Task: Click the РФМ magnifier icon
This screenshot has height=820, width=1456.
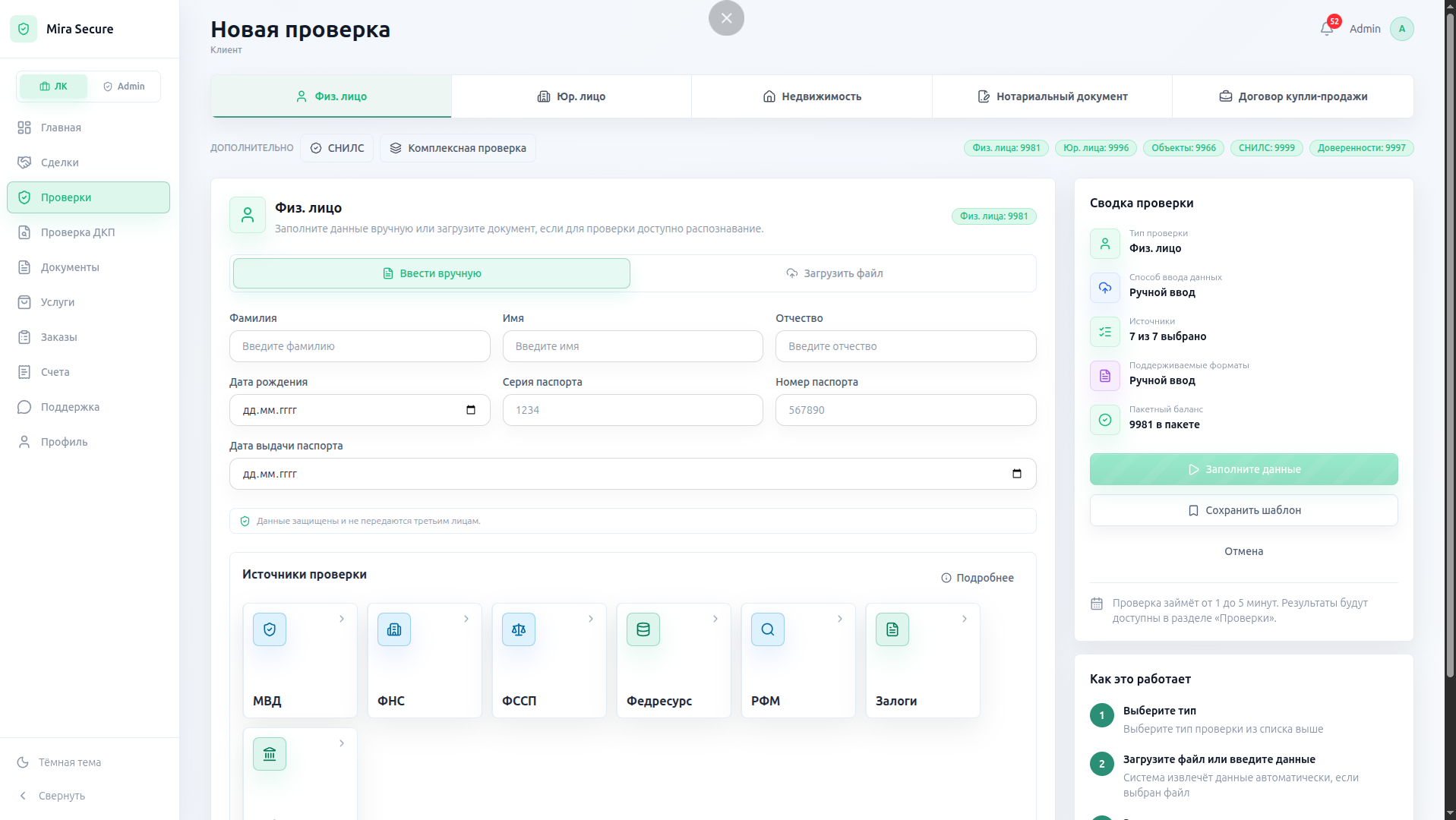Action: 768,629
